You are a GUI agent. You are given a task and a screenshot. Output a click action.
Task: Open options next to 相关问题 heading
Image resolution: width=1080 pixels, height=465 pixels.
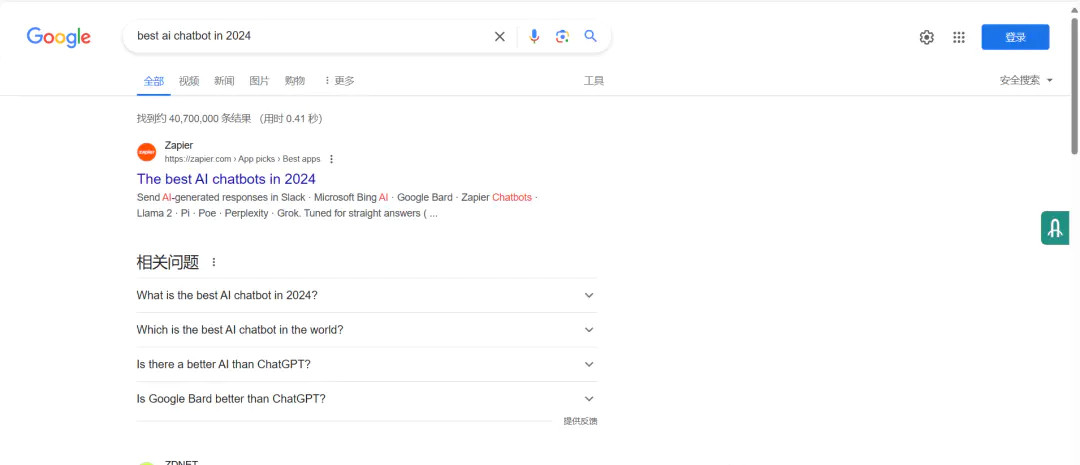click(213, 263)
